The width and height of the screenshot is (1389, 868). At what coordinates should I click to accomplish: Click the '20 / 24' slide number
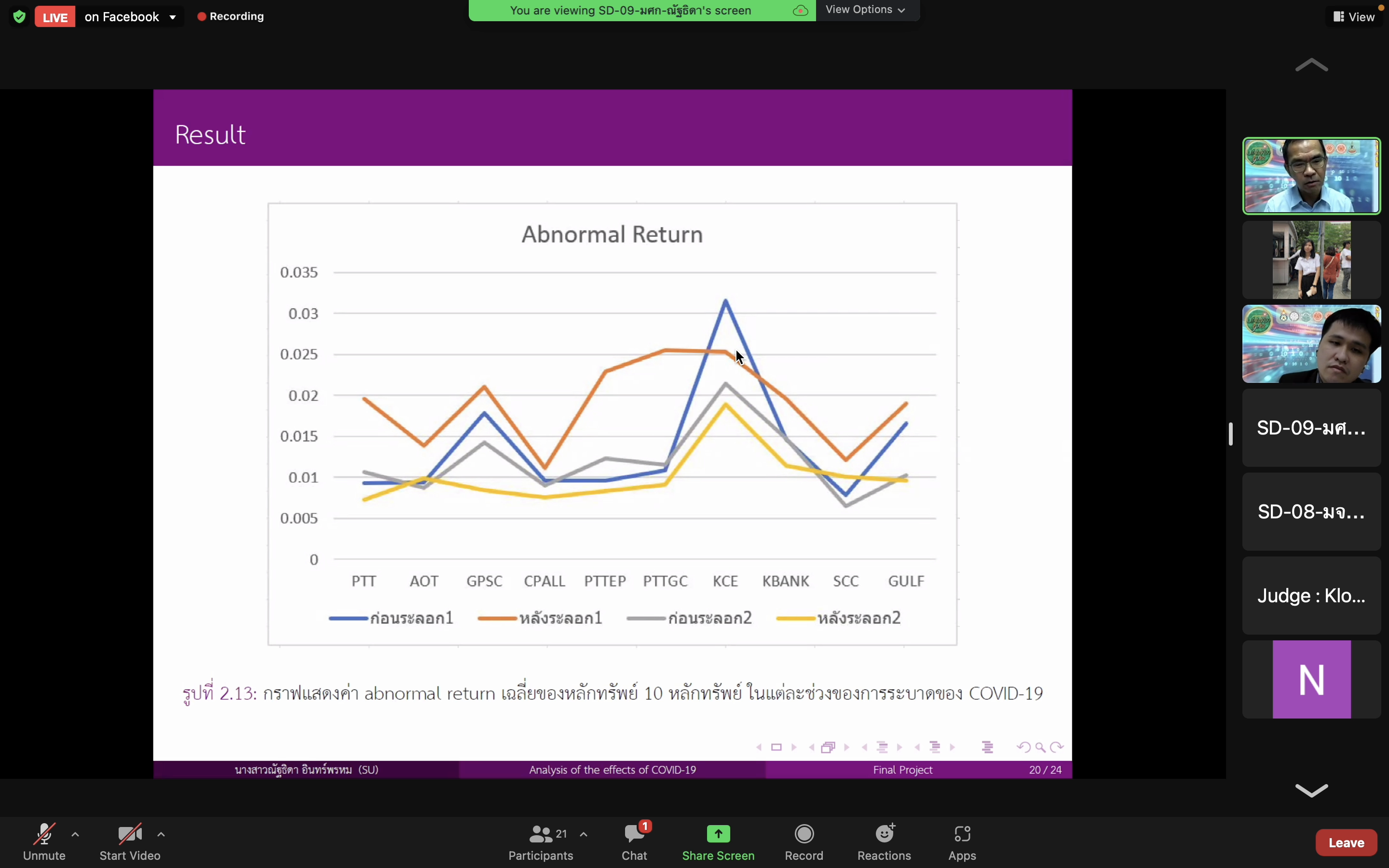(1045, 770)
